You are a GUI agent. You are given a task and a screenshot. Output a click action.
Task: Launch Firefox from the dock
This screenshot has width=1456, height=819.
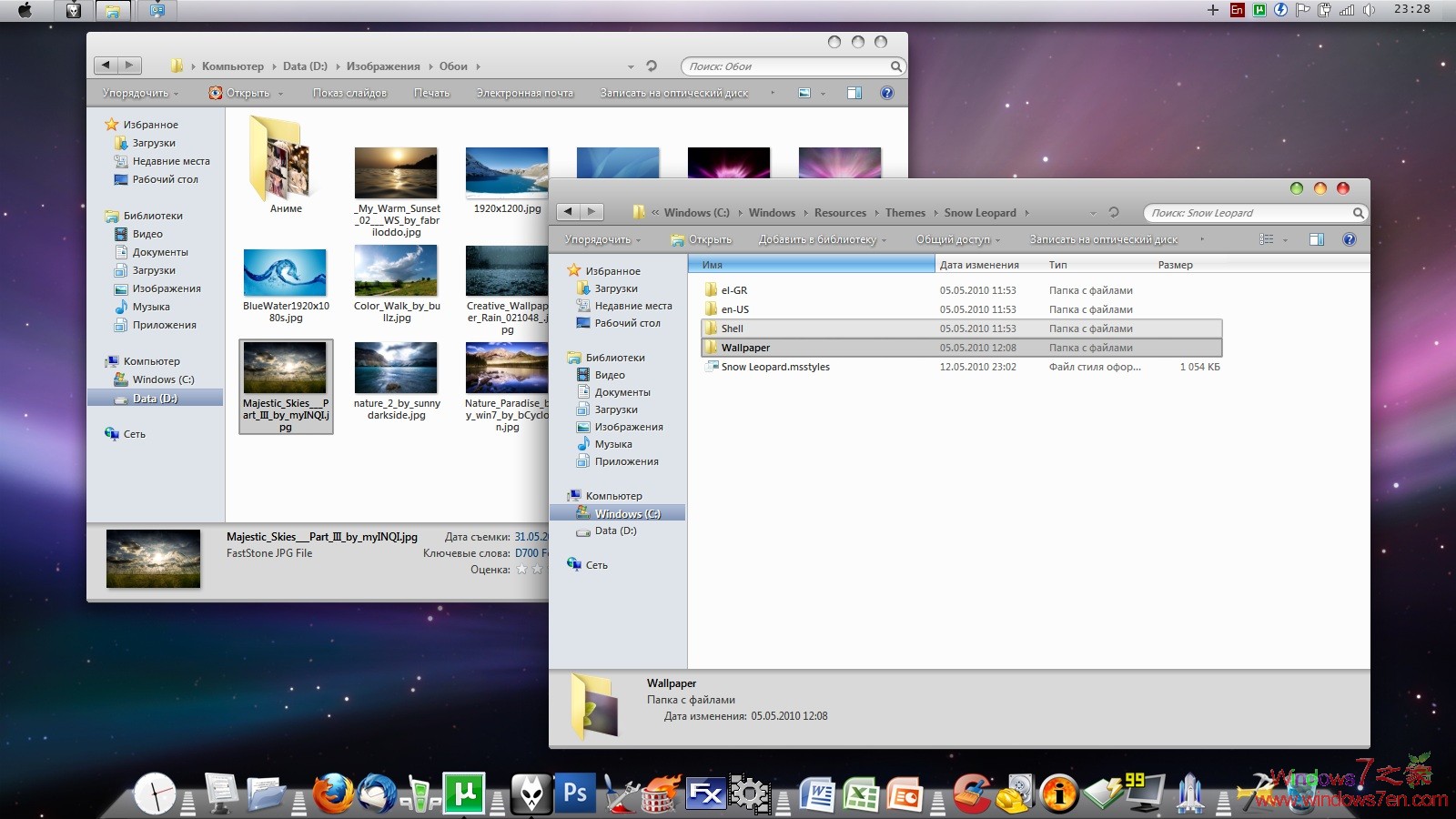pos(336,793)
